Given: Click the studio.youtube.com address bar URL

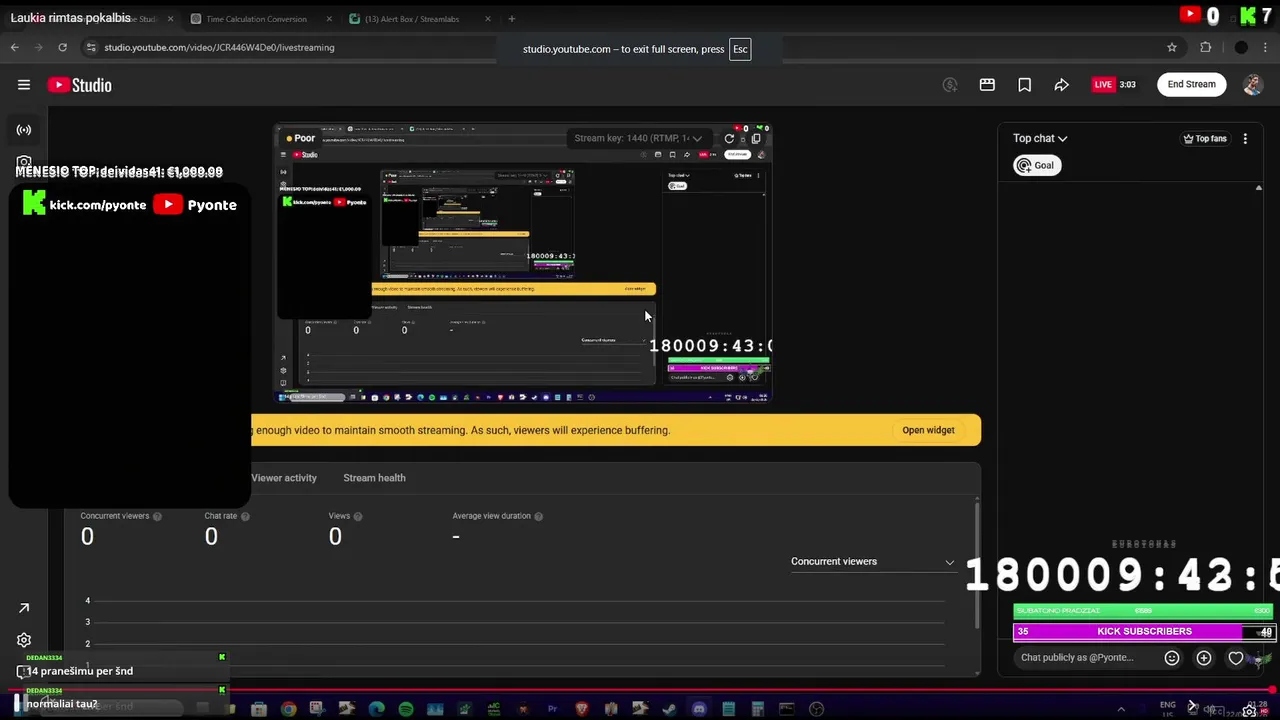Looking at the screenshot, I should [219, 47].
